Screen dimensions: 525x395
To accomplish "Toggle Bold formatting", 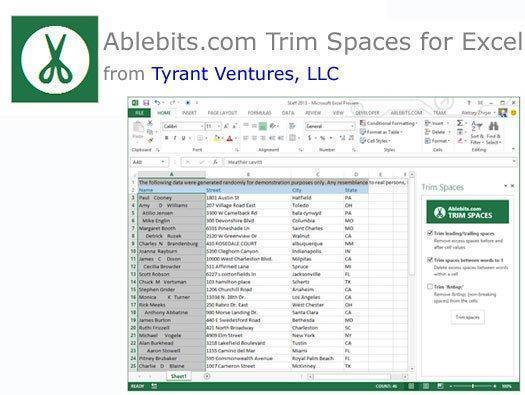I will 166,138.
